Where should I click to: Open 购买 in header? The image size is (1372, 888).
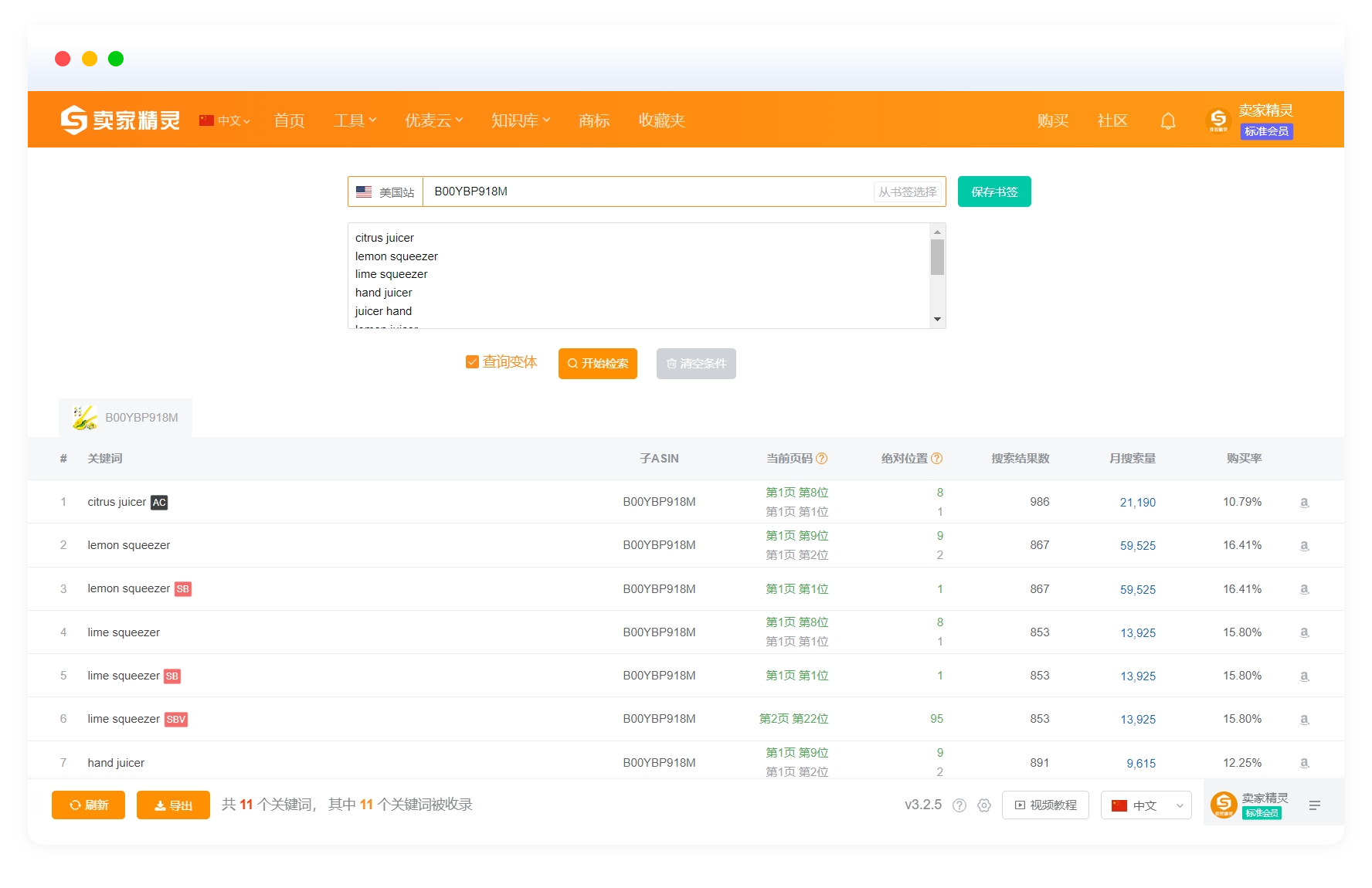click(x=1053, y=120)
